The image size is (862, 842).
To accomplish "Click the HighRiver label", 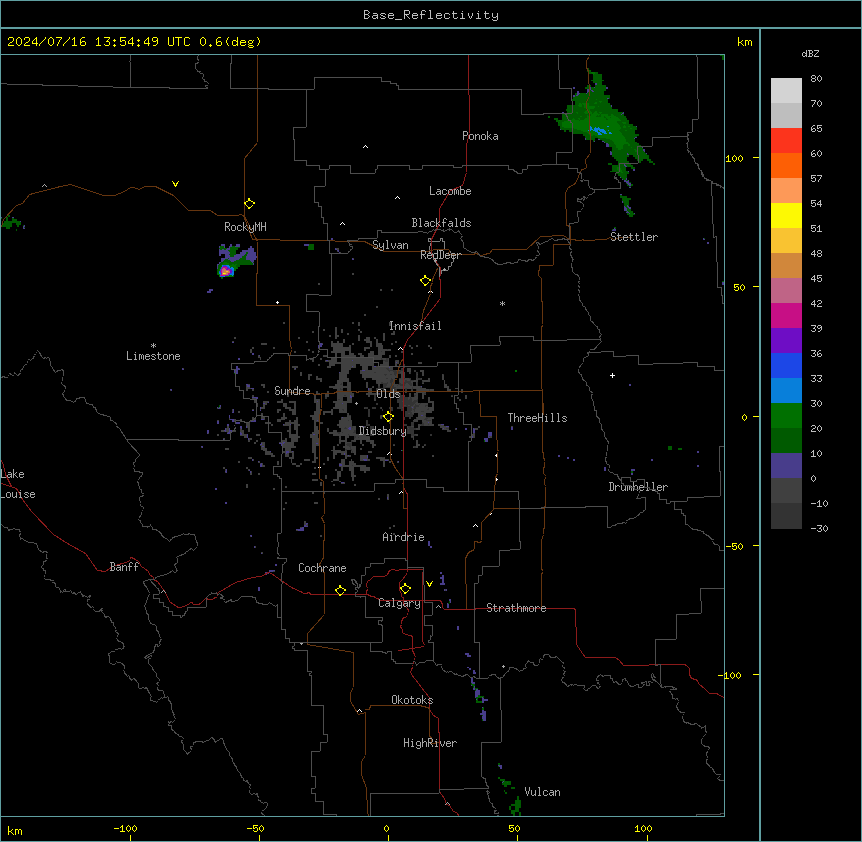I will point(430,743).
